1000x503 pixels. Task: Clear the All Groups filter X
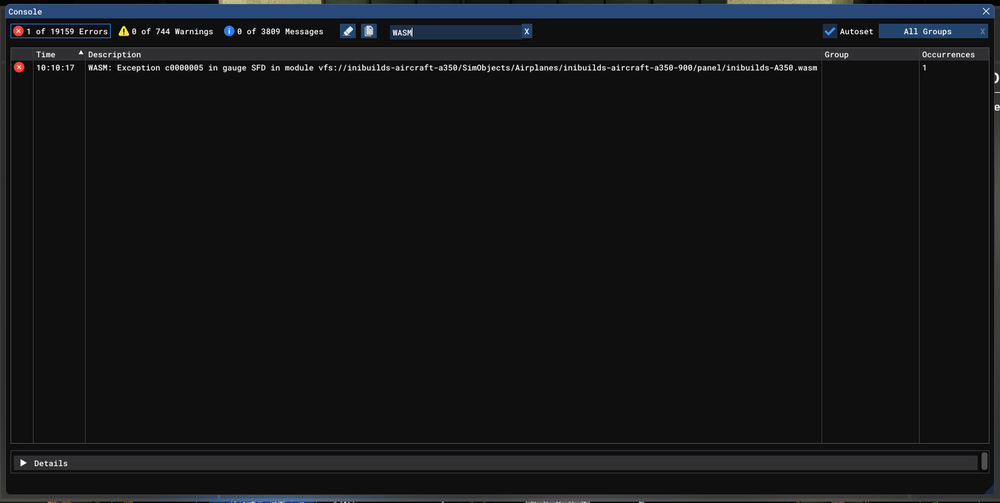coord(982,32)
